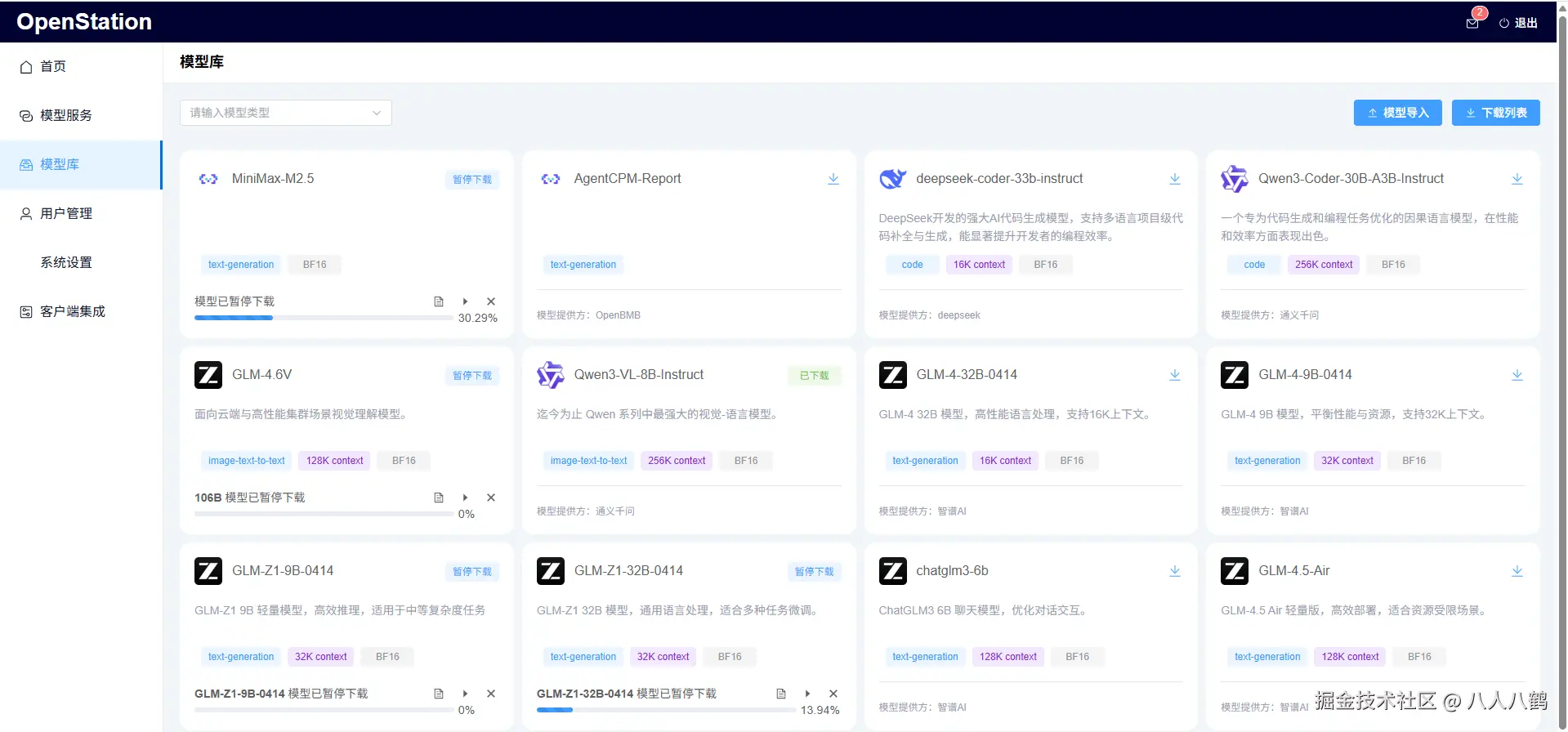
Task: Click image-text-to-text tag on GLM-4.6V
Action: pos(247,461)
